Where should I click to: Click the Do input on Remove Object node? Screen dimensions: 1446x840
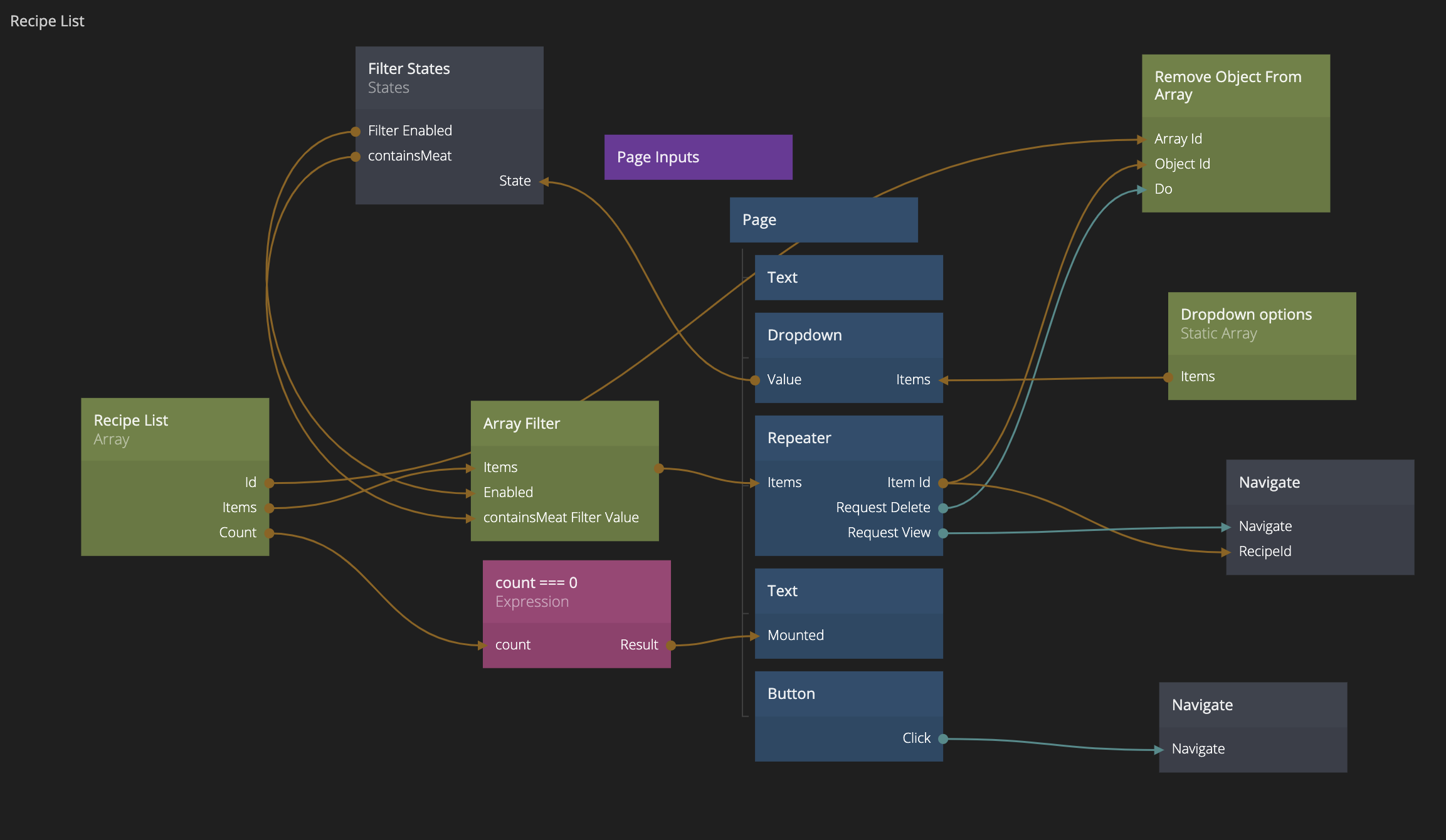1143,189
